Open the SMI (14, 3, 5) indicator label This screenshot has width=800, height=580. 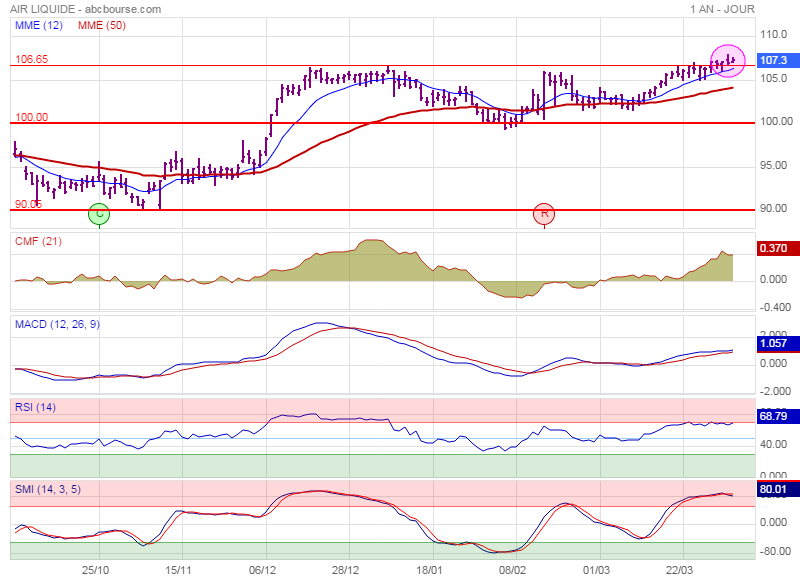point(50,489)
